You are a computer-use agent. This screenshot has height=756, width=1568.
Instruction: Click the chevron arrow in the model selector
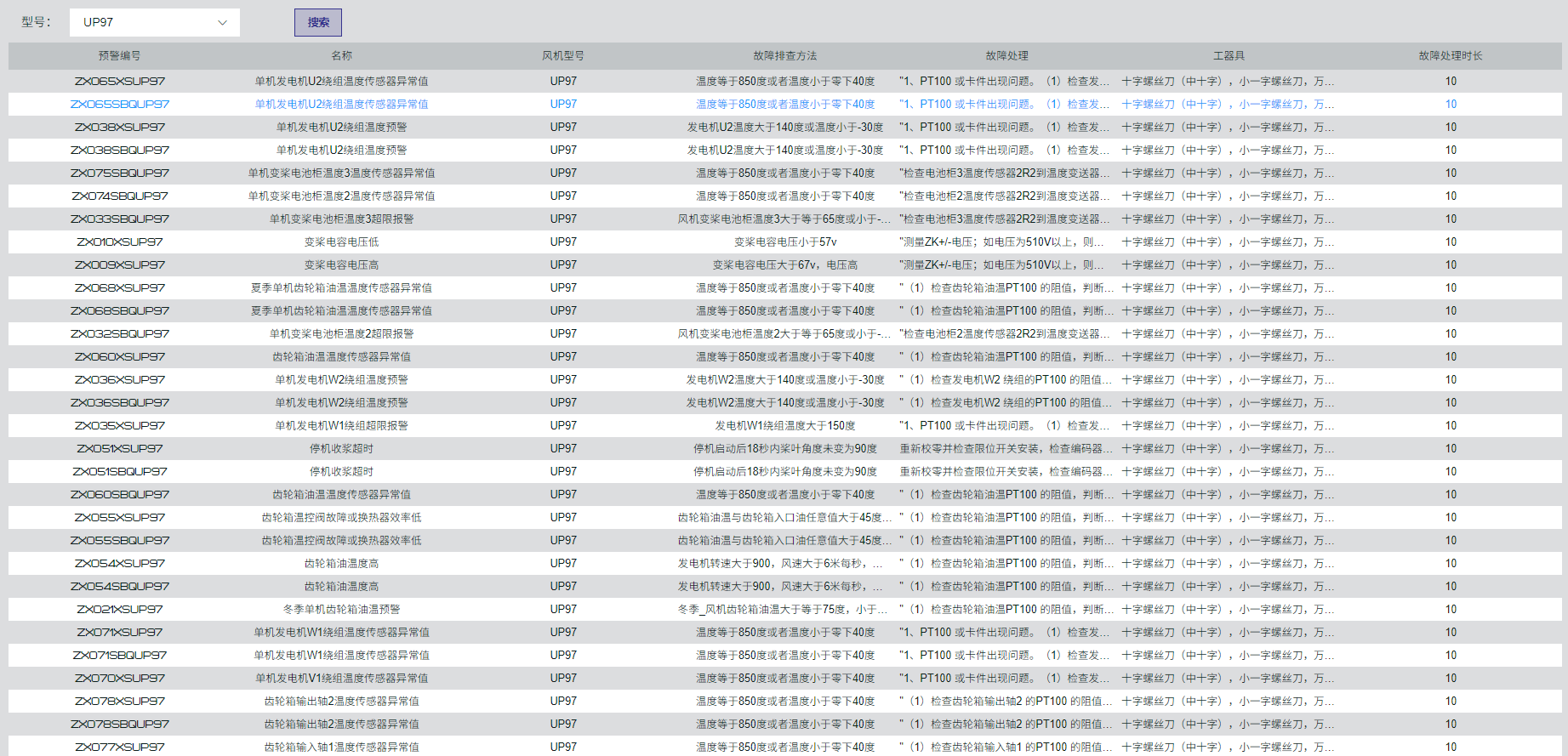(222, 23)
